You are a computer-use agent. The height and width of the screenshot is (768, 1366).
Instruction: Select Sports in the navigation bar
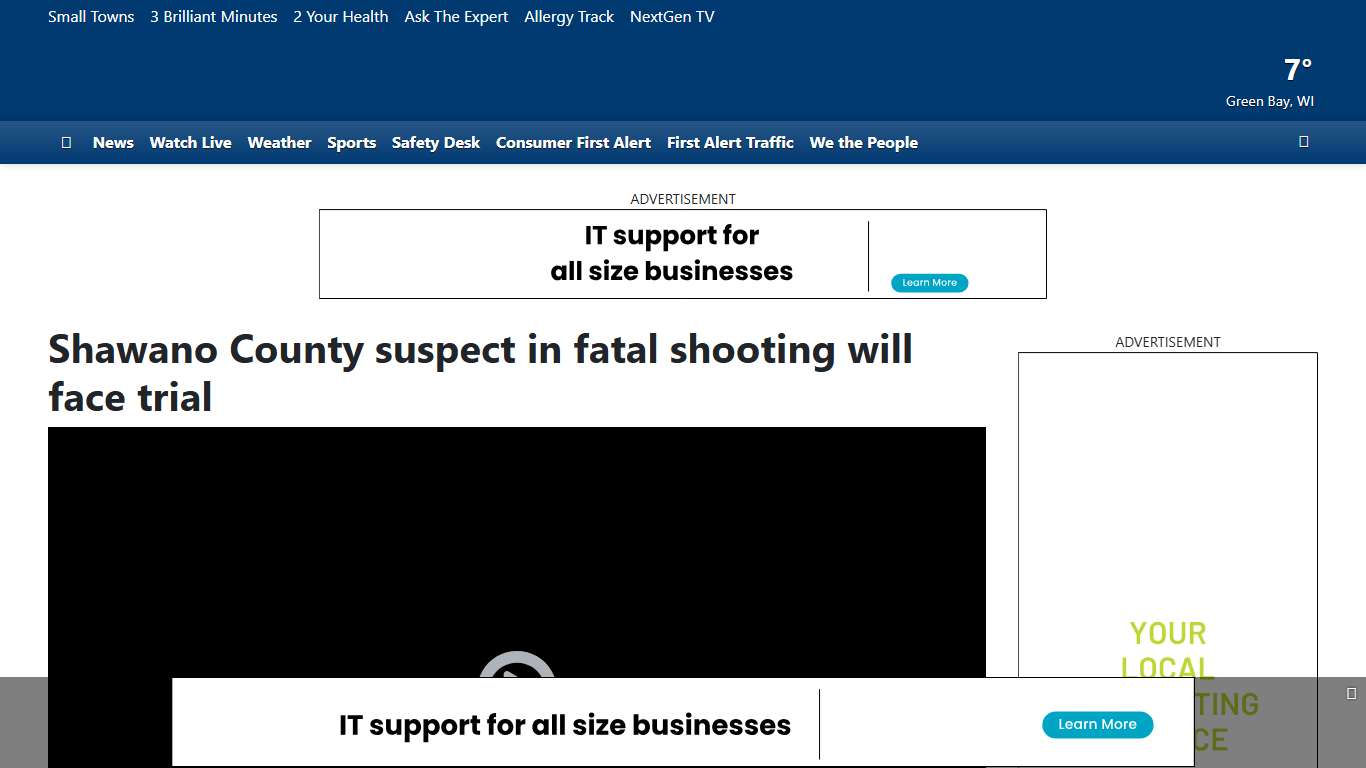351,143
